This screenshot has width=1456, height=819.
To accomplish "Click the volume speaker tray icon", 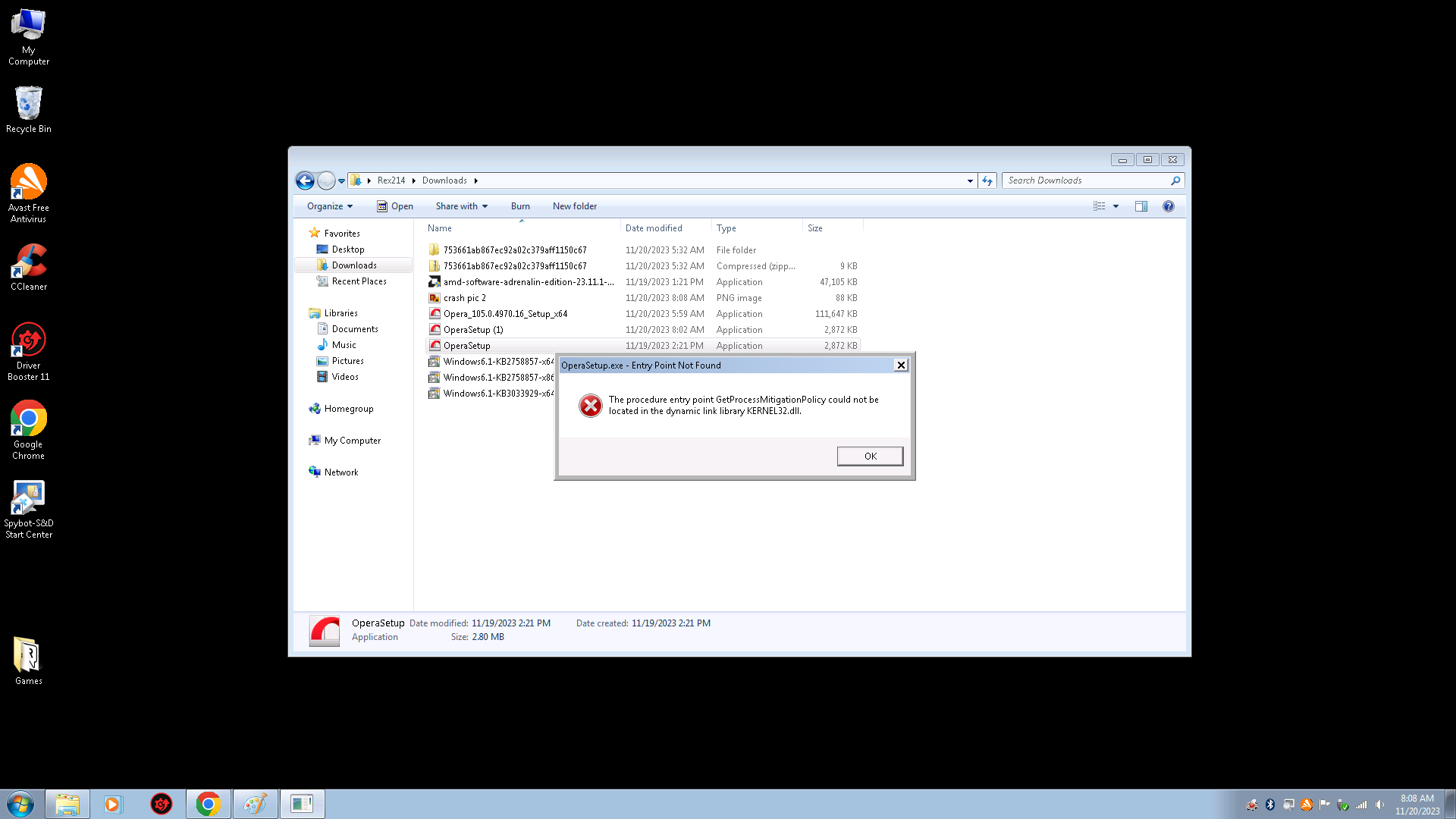I will tap(1379, 805).
